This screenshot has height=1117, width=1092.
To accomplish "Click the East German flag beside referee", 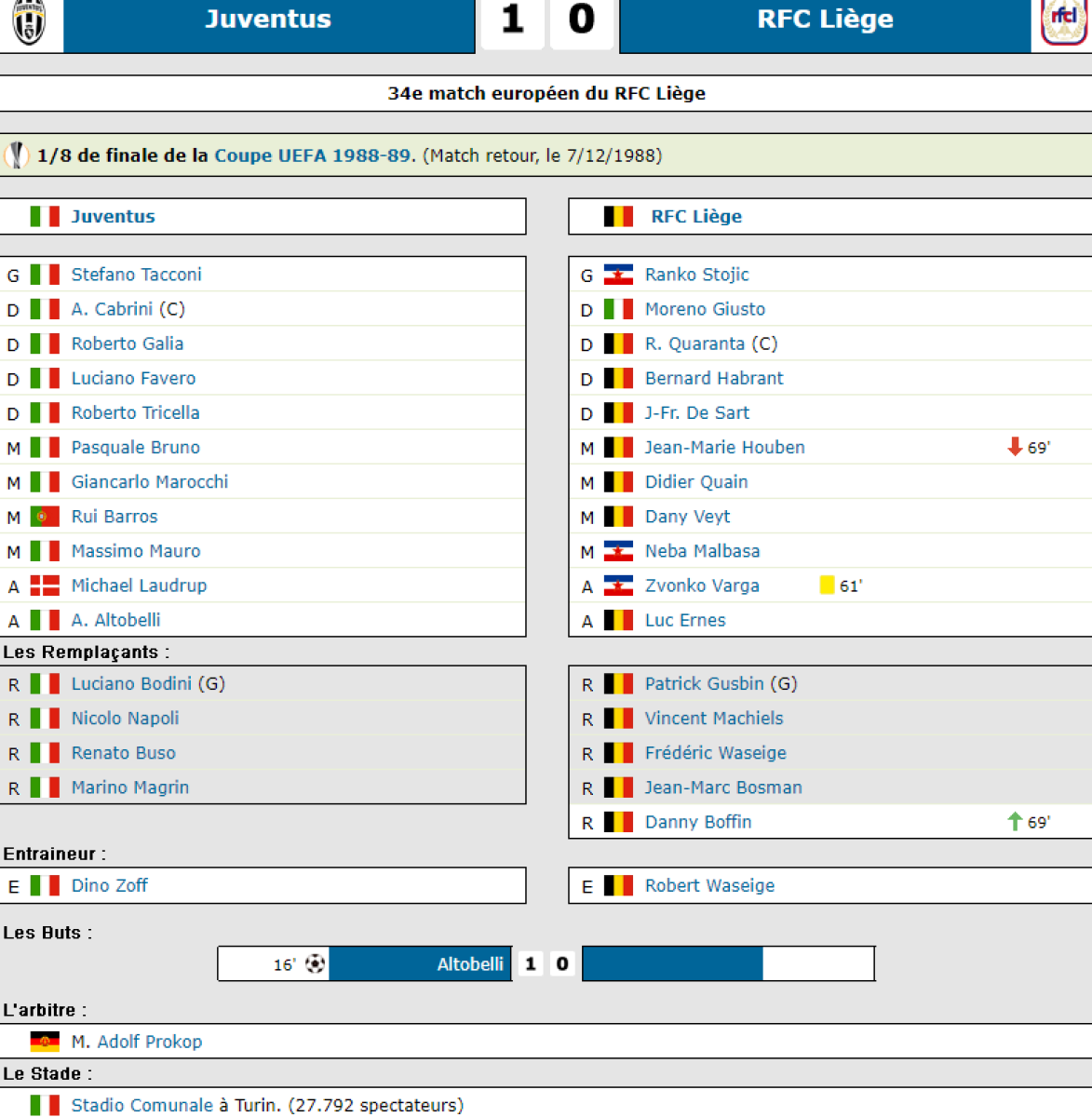I will click(45, 1042).
